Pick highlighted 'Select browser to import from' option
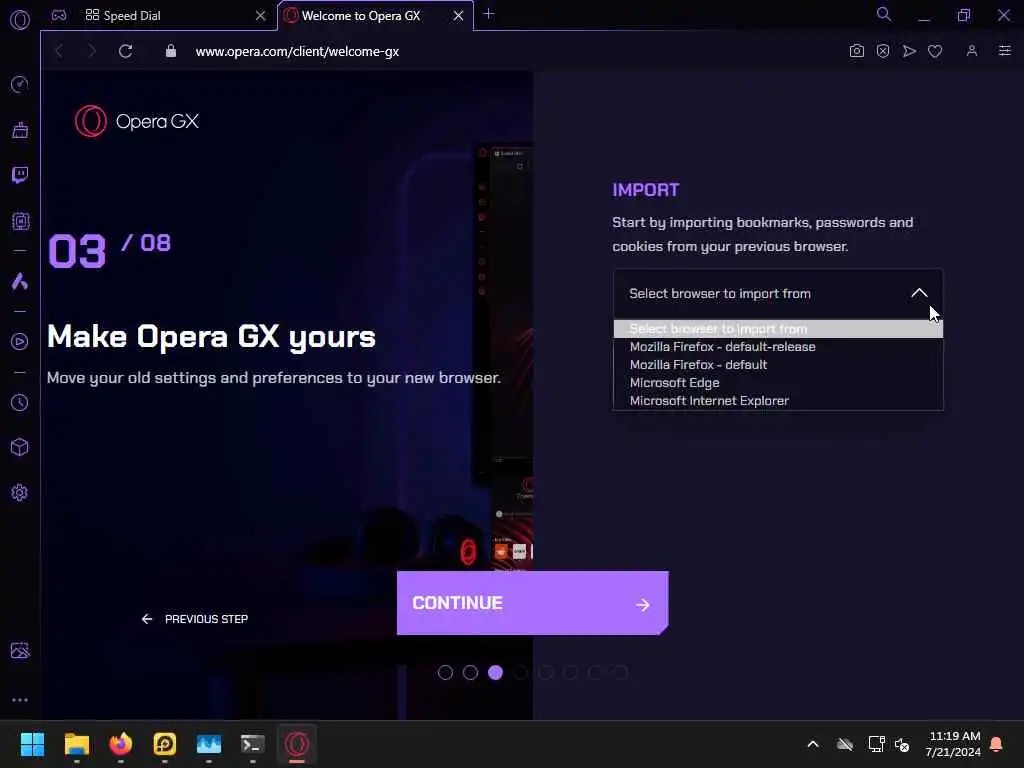Viewport: 1024px width, 768px height. (x=778, y=329)
